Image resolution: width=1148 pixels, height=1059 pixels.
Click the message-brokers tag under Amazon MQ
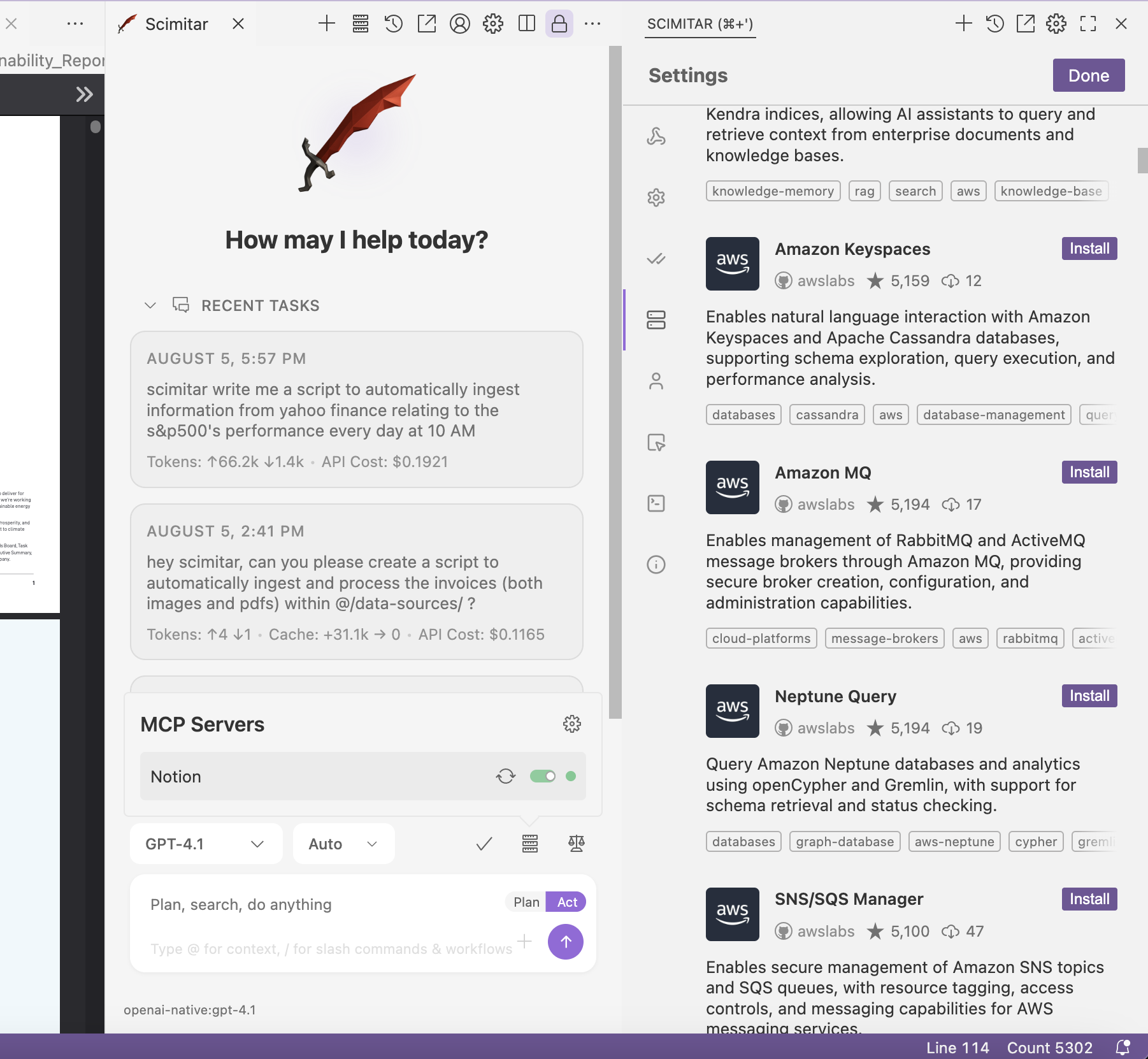(x=884, y=638)
